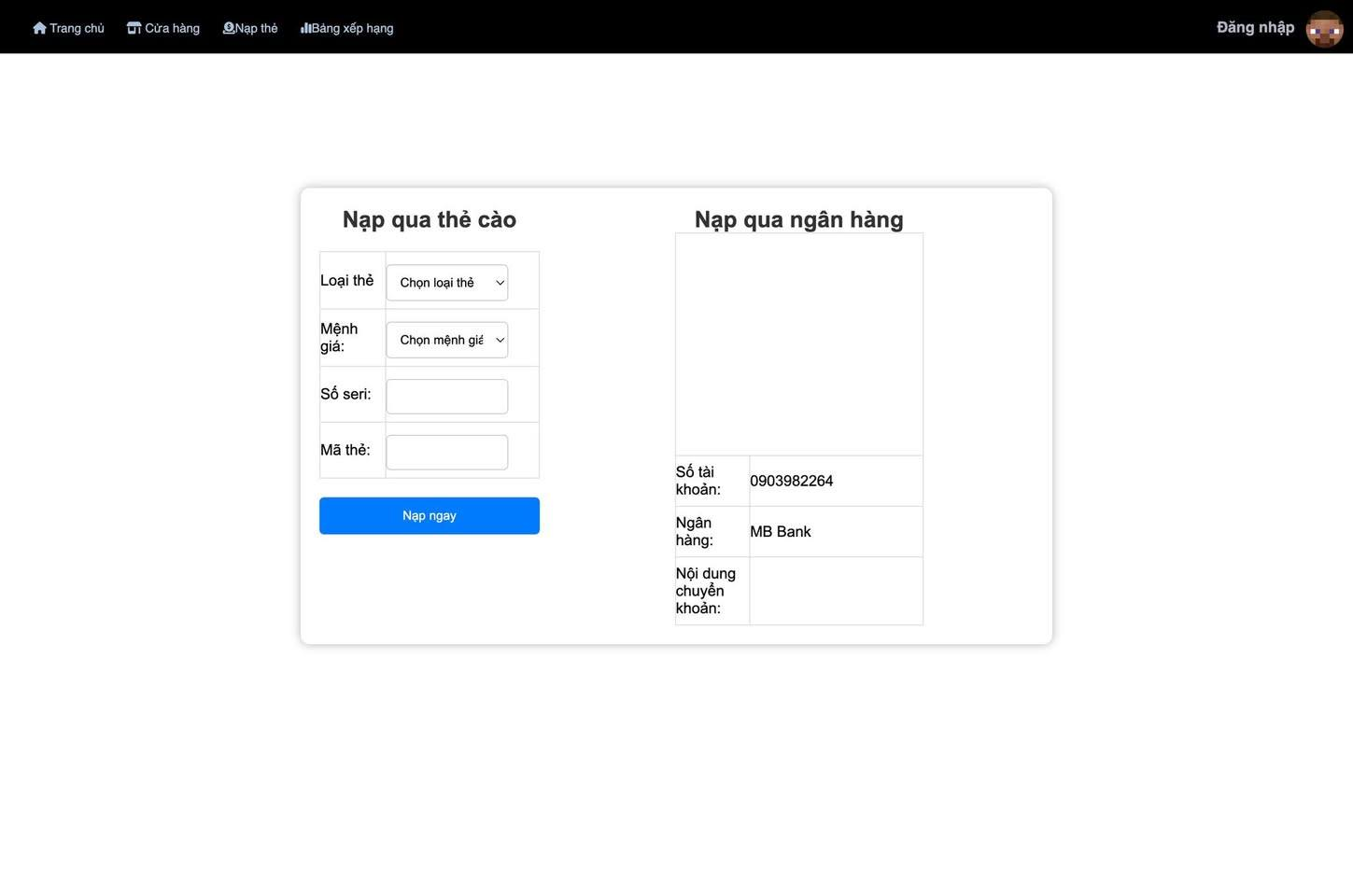Viewport: 1353px width, 896px height.
Task: Click the store icon beside Cửa hàng
Action: pos(134,28)
